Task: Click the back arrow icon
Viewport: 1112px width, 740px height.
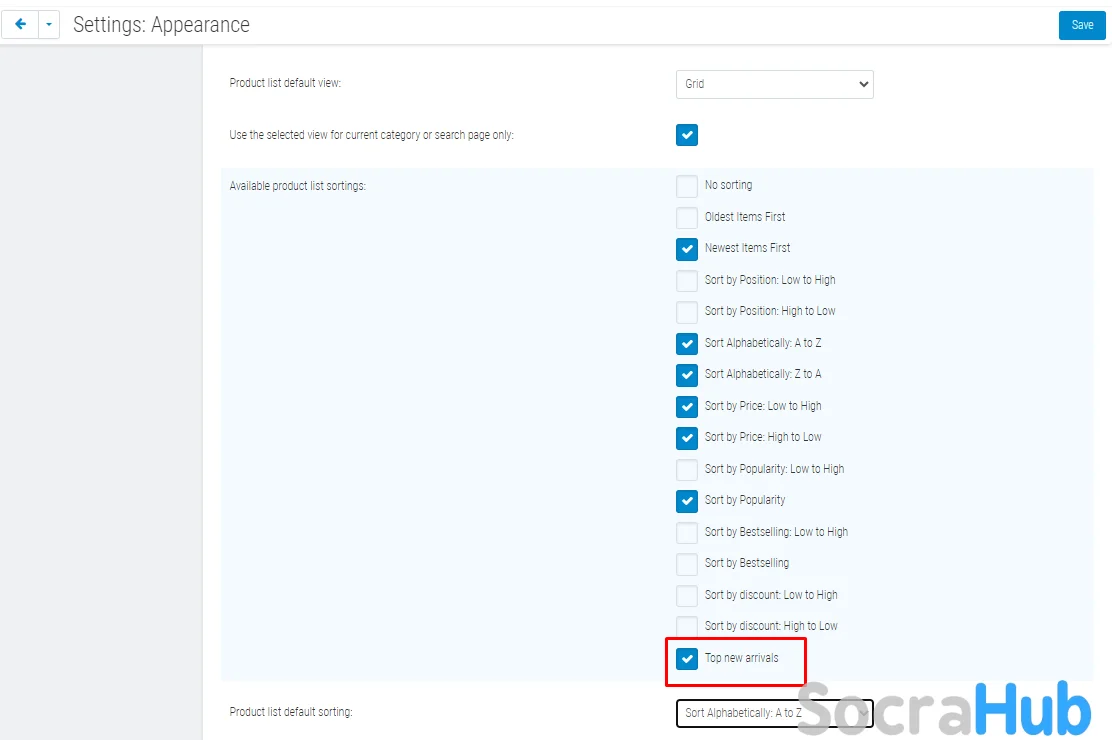Action: (20, 25)
